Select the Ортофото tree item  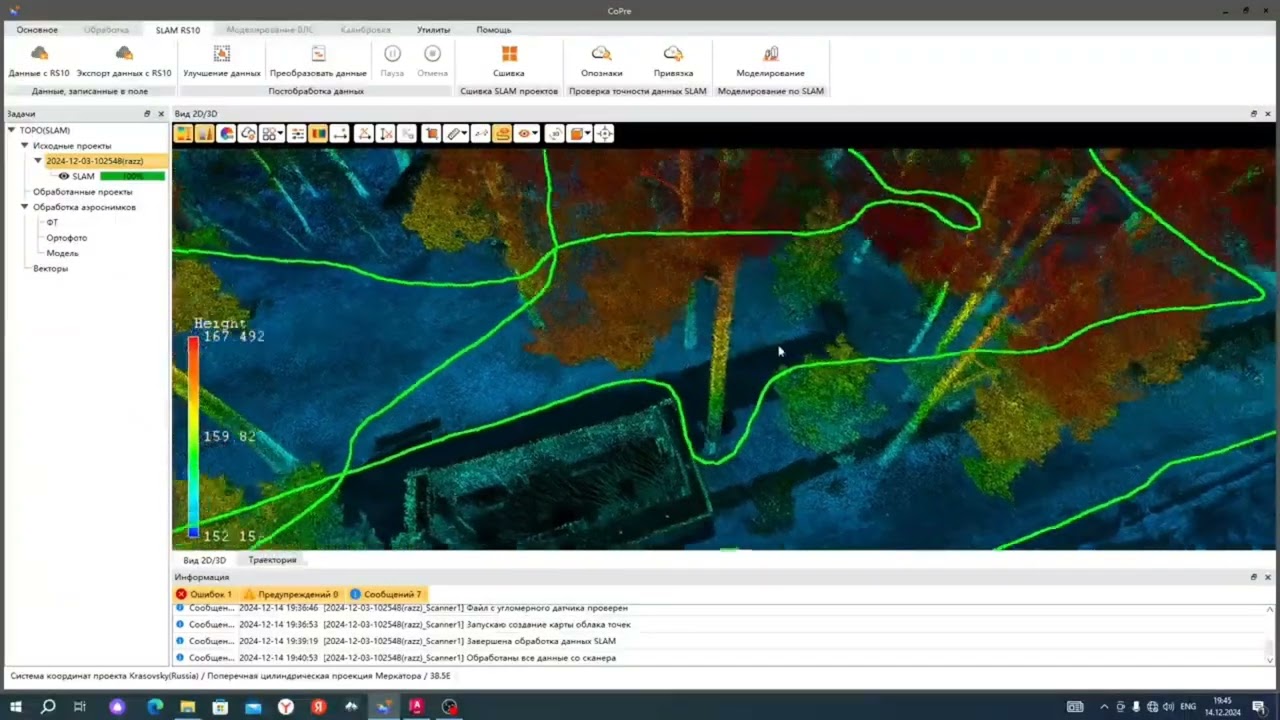pyautogui.click(x=67, y=238)
